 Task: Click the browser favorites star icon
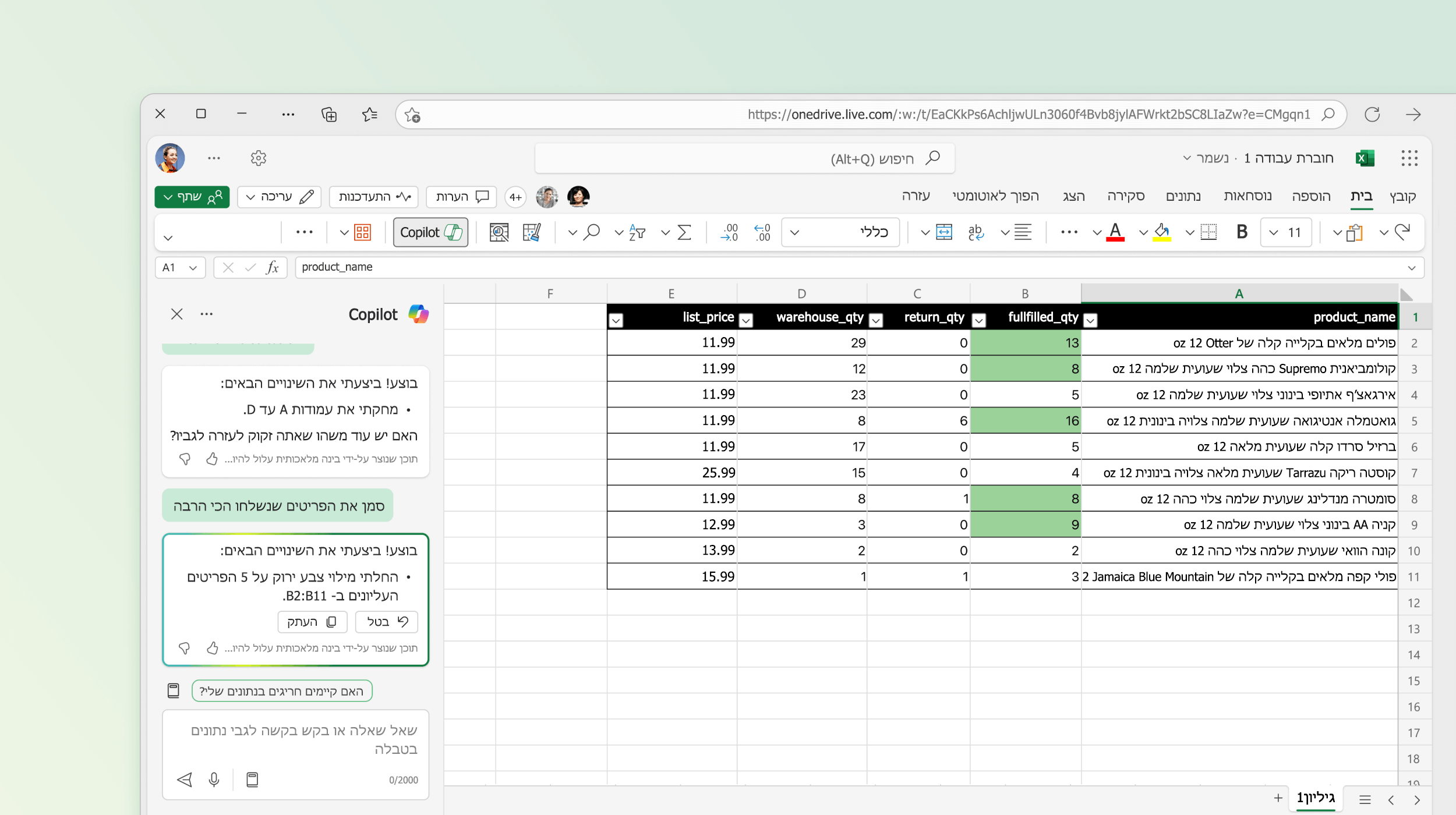(x=369, y=114)
